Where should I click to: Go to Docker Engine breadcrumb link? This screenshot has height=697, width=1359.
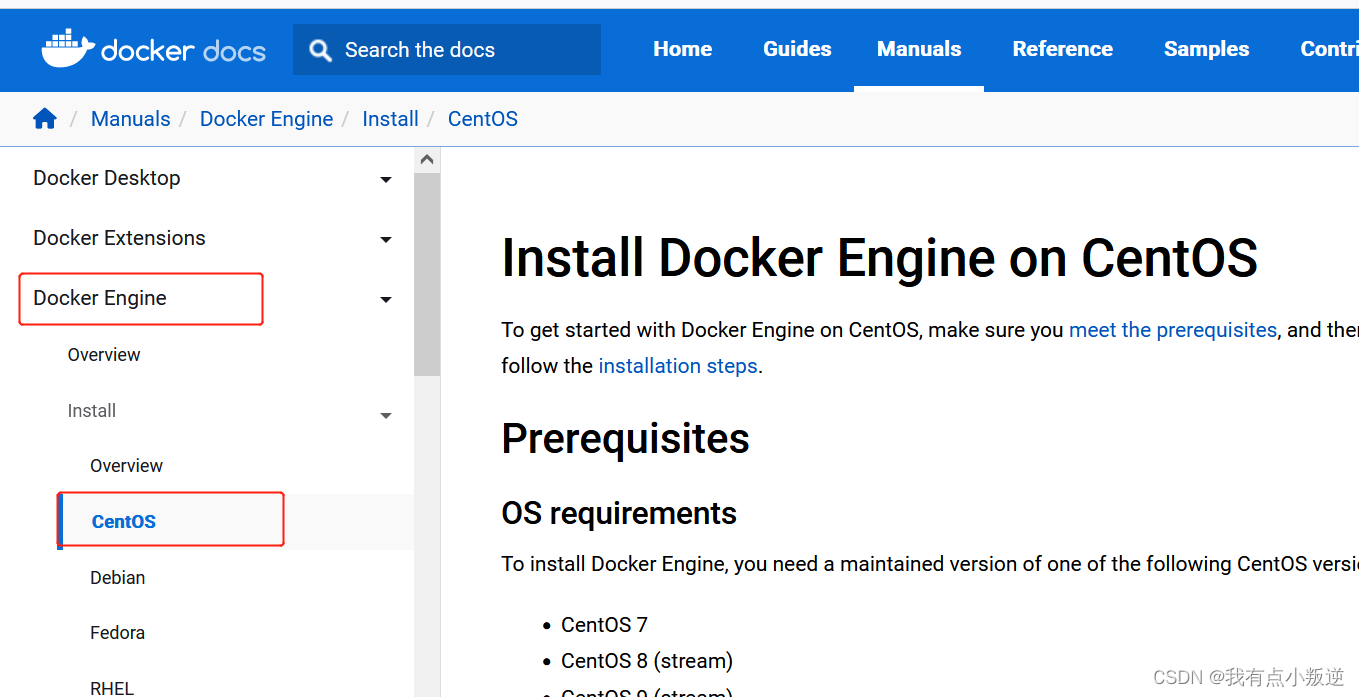(x=266, y=119)
